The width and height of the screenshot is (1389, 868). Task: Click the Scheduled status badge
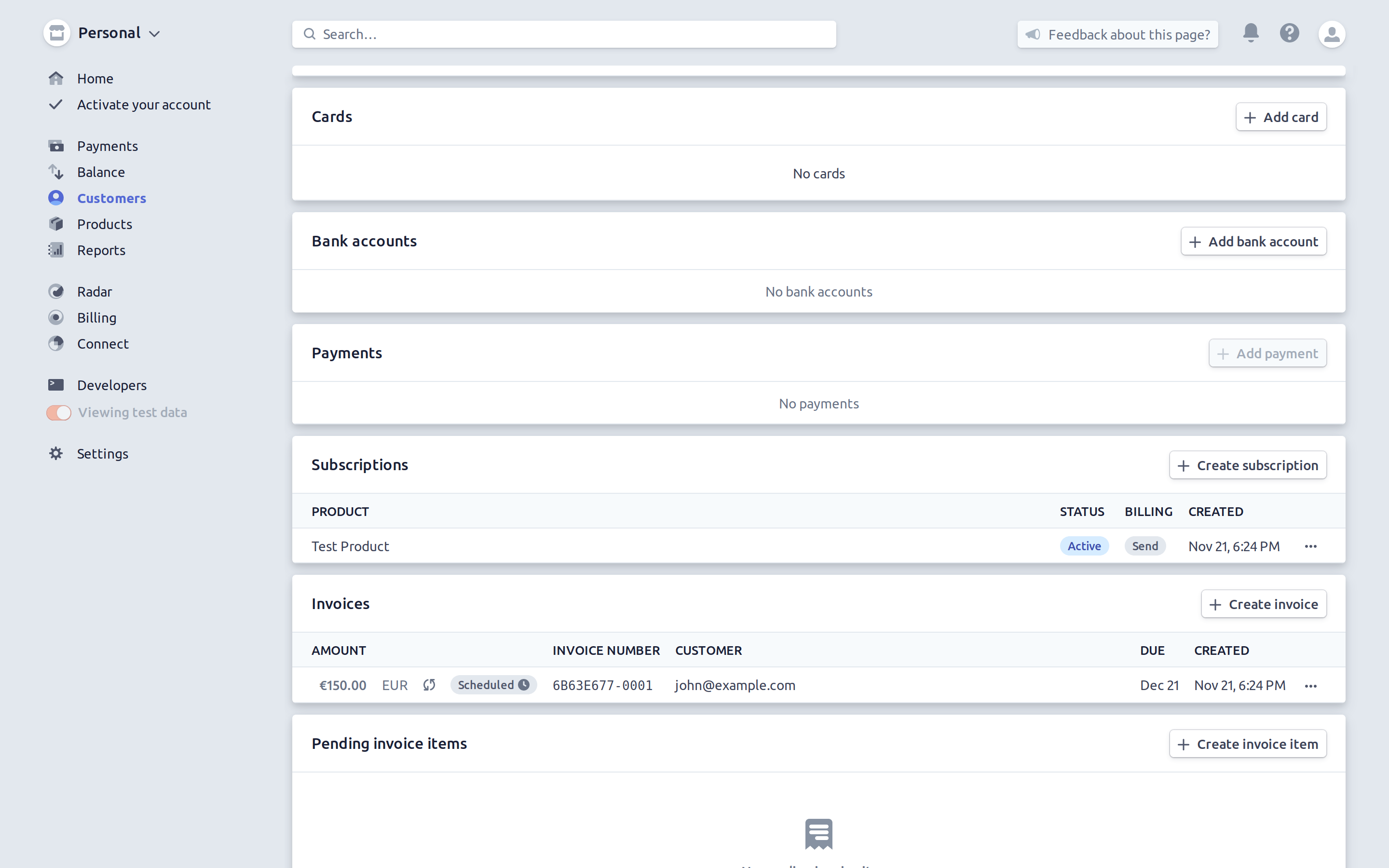click(x=493, y=684)
